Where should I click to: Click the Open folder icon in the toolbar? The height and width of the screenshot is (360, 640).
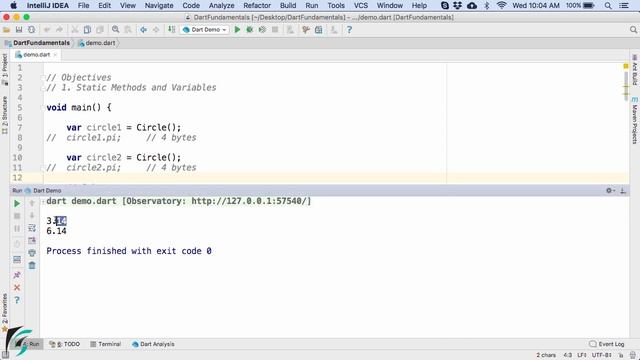pyautogui.click(x=6, y=30)
